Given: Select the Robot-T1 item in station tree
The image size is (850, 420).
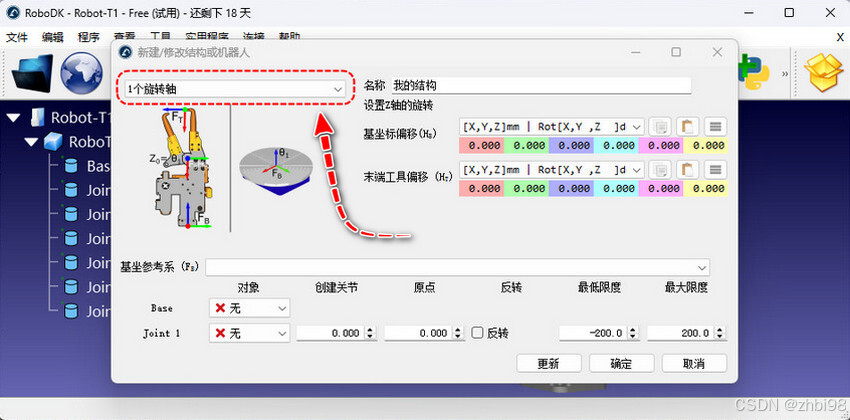Looking at the screenshot, I should (x=81, y=118).
